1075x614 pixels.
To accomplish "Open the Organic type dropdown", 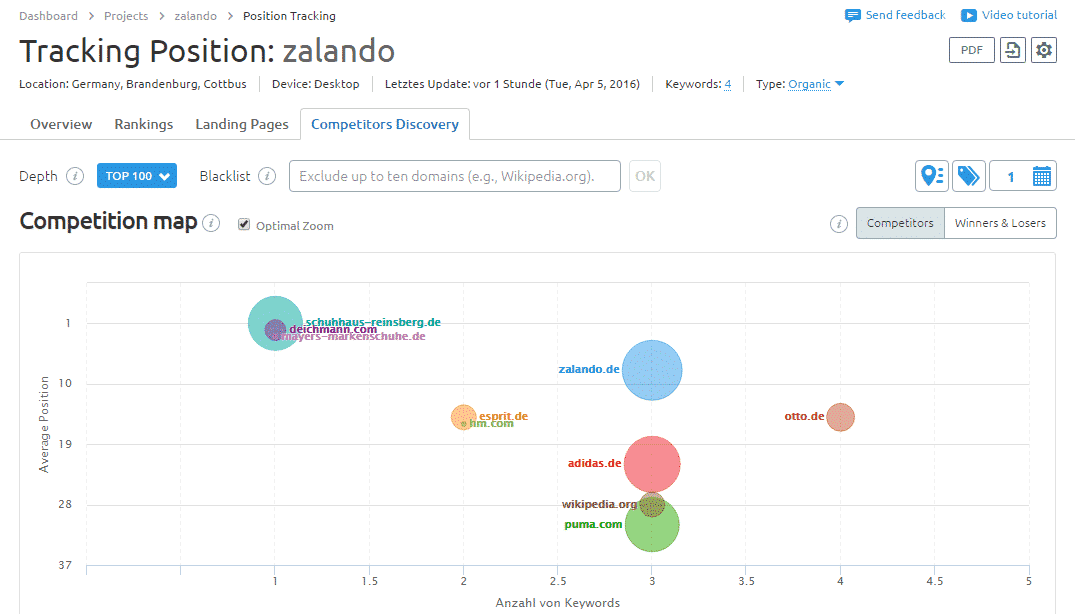I will (816, 84).
